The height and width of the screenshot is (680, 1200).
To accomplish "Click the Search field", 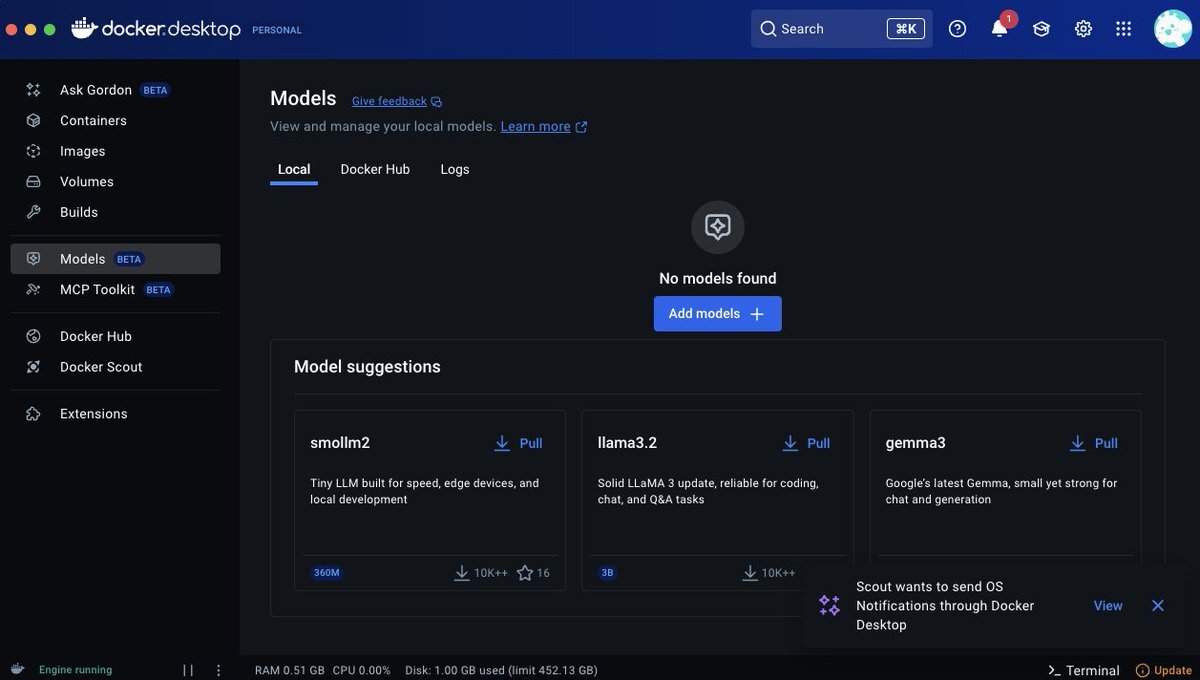I will pyautogui.click(x=842, y=29).
